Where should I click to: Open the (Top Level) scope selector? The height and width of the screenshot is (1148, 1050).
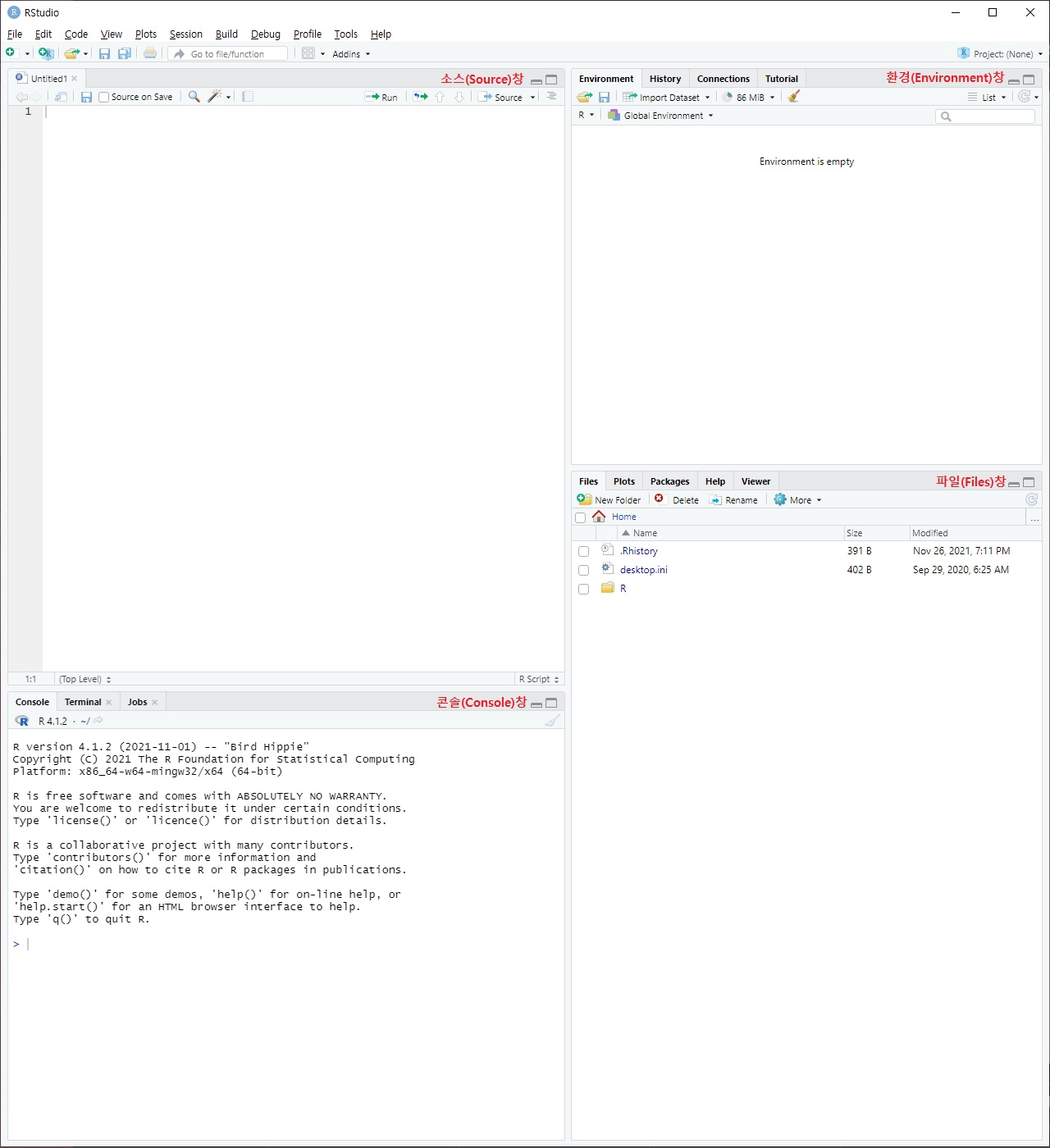(85, 679)
